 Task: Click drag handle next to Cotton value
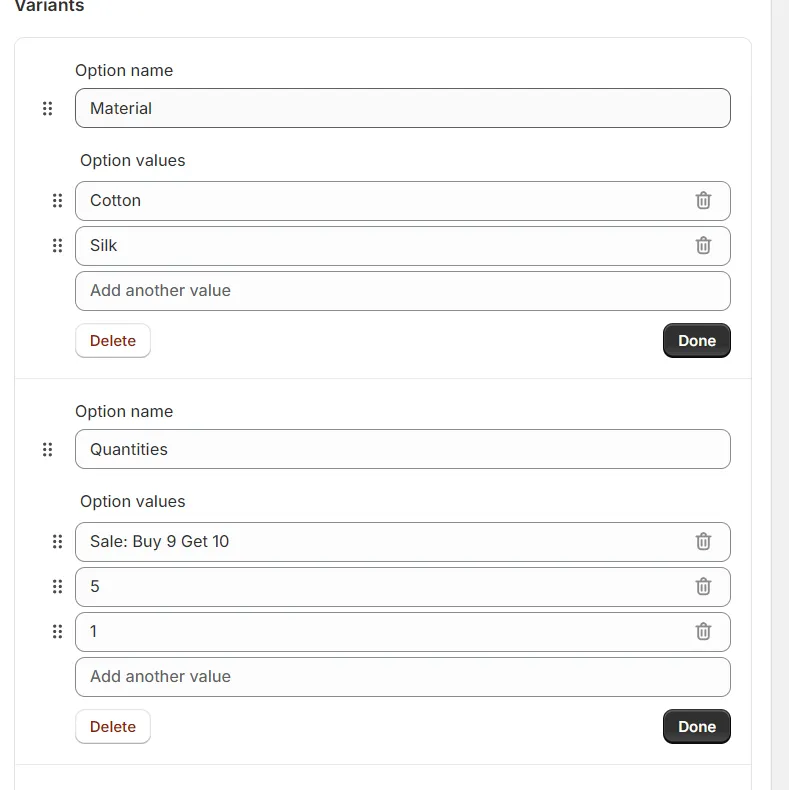[57, 201]
